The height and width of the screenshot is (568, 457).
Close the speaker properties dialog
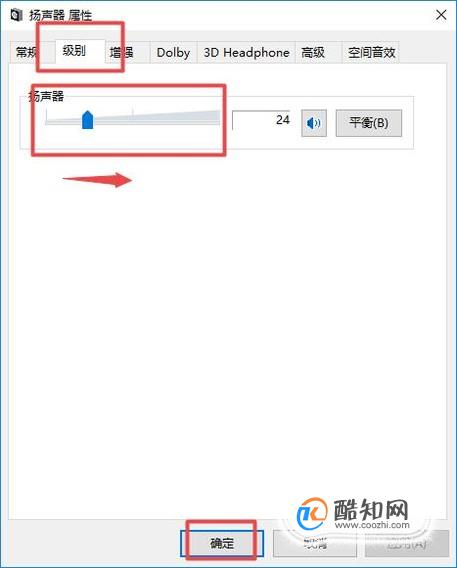[441, 15]
